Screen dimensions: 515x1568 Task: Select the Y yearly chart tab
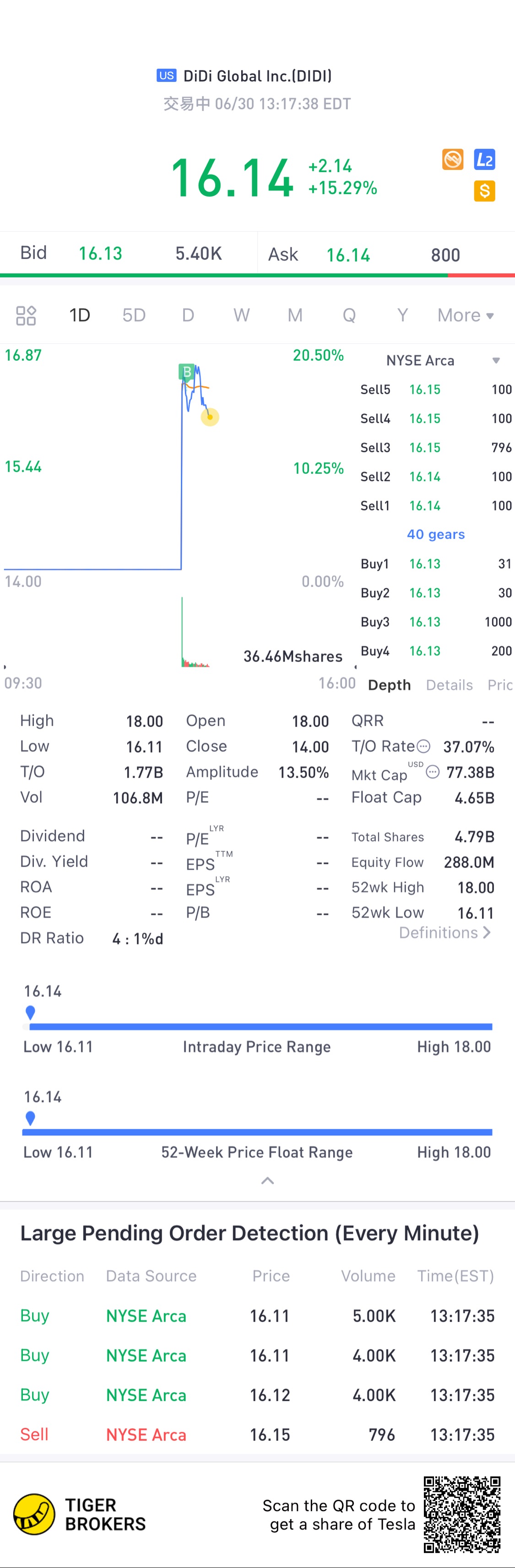[x=402, y=315]
